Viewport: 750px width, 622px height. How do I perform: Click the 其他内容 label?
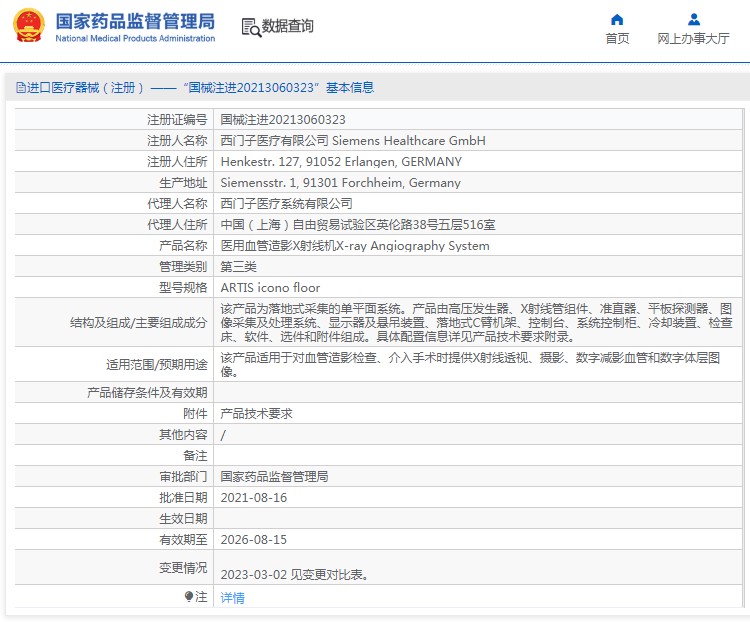click(x=183, y=435)
